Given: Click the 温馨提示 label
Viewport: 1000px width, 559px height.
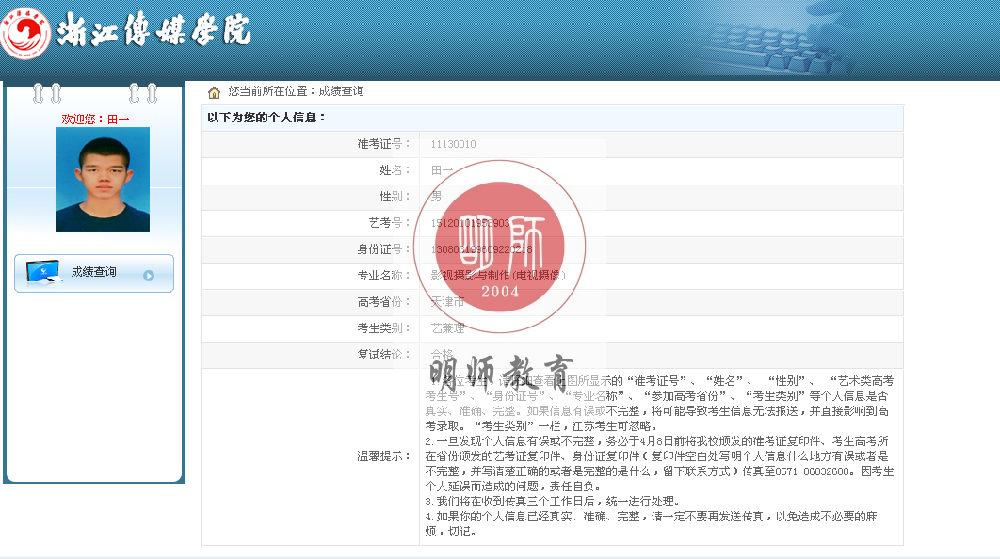Looking at the screenshot, I should click(x=383, y=456).
